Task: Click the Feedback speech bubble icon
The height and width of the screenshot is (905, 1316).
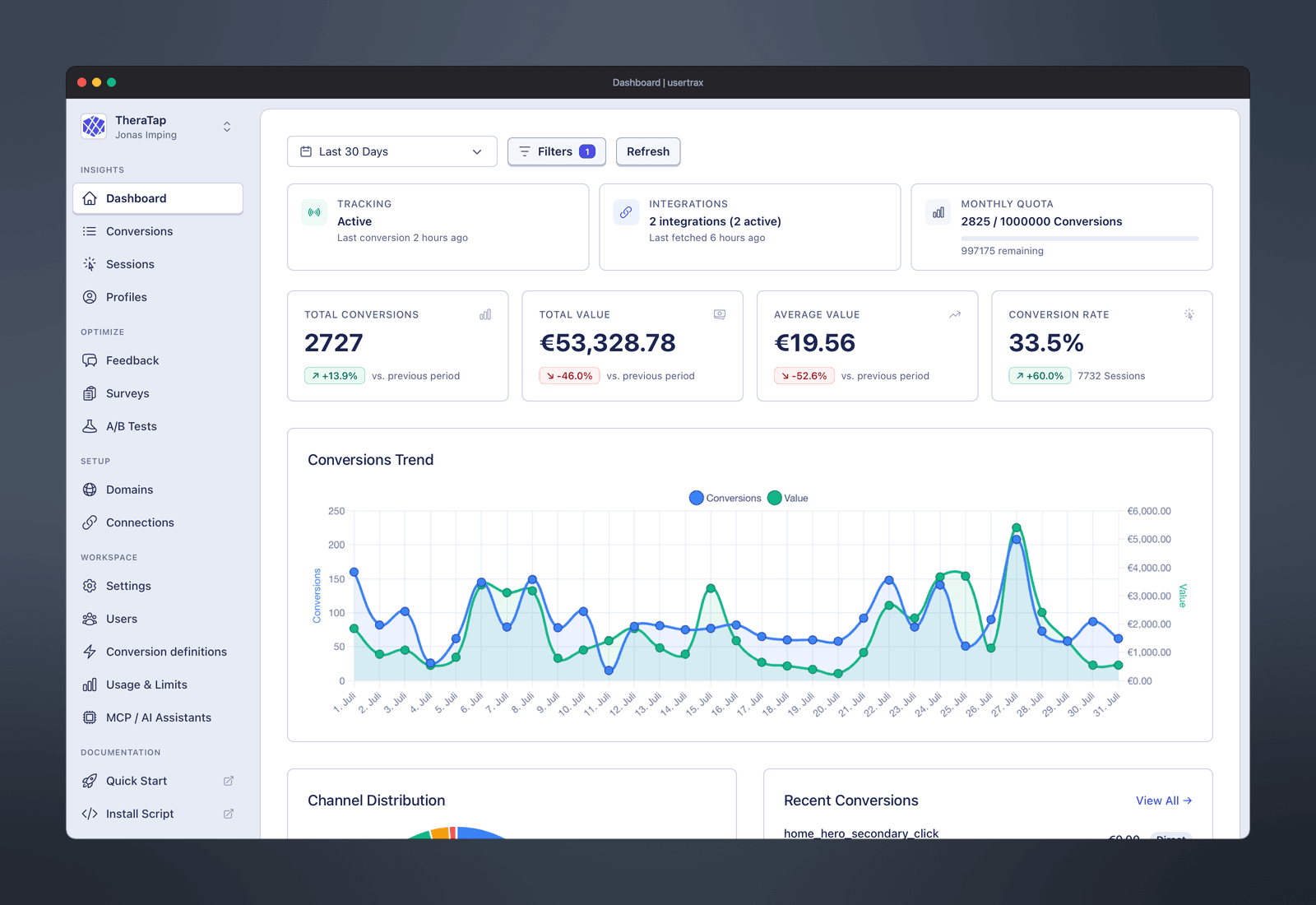Action: 90,360
